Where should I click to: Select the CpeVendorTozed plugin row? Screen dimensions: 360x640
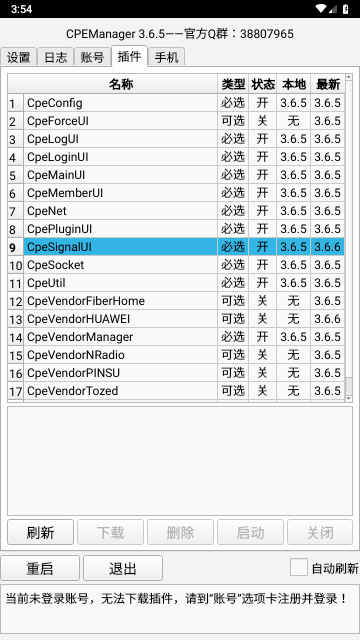(x=176, y=391)
